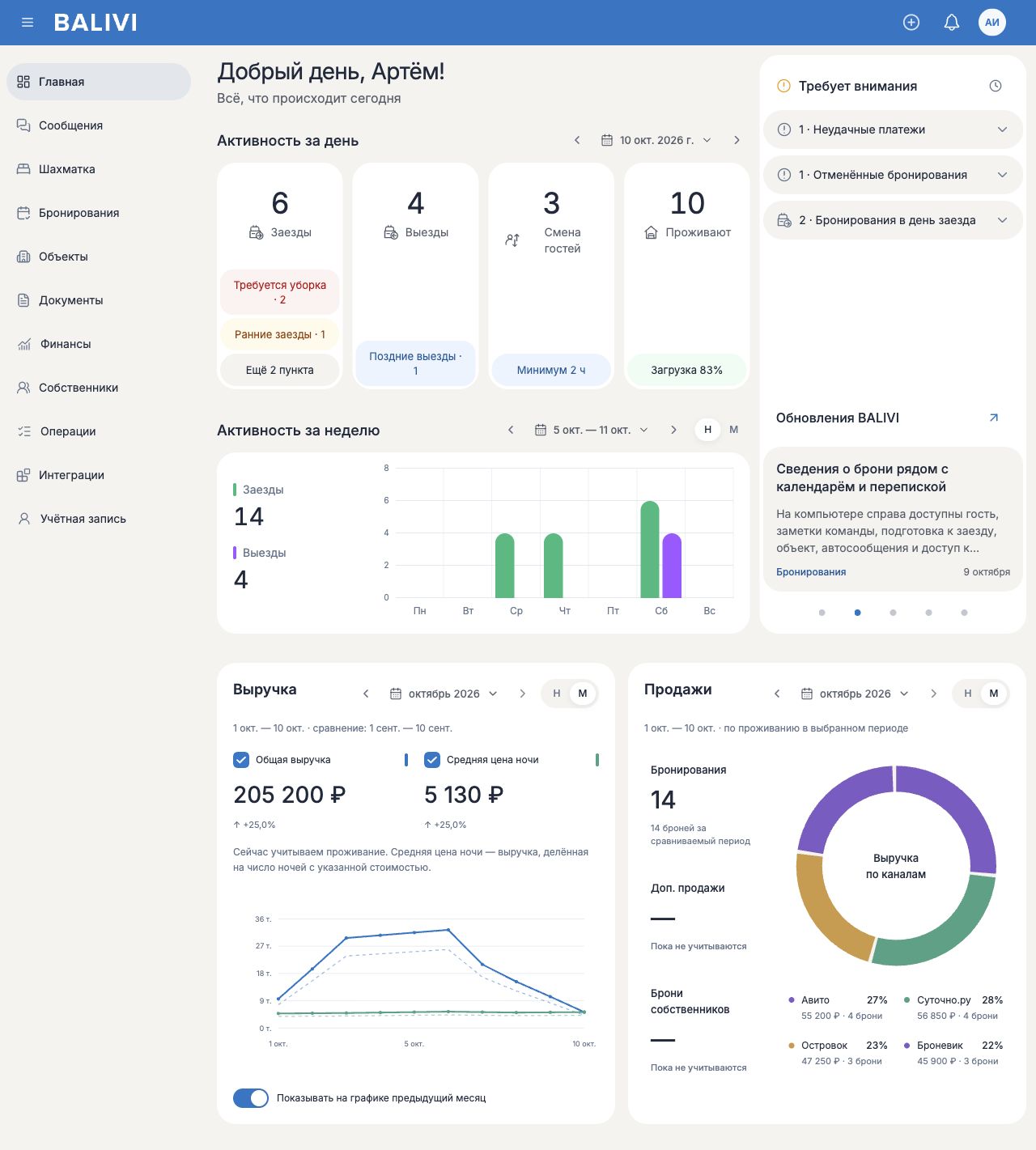This screenshot has height=1150, width=1036.
Task: Open the hamburger menu icon
Action: pos(28,23)
